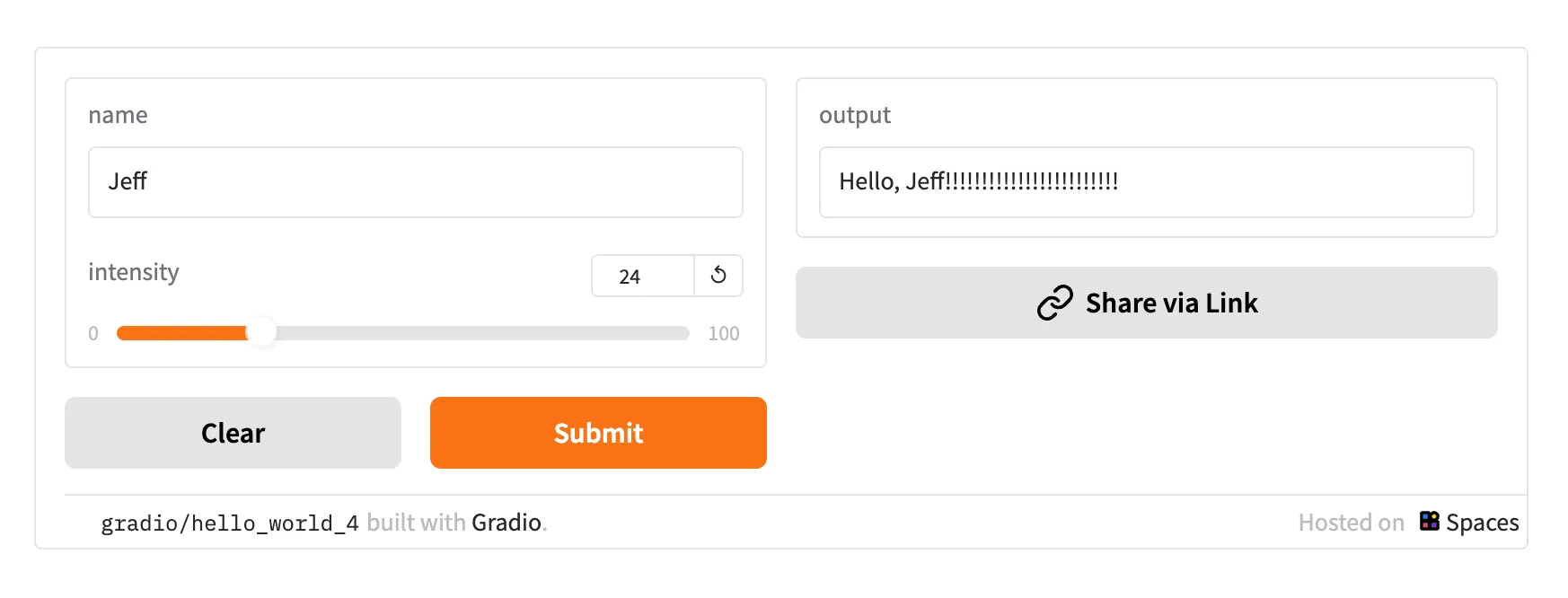Click the chain link icon beside Share
Viewport: 1568px width, 598px height.
pos(1055,303)
